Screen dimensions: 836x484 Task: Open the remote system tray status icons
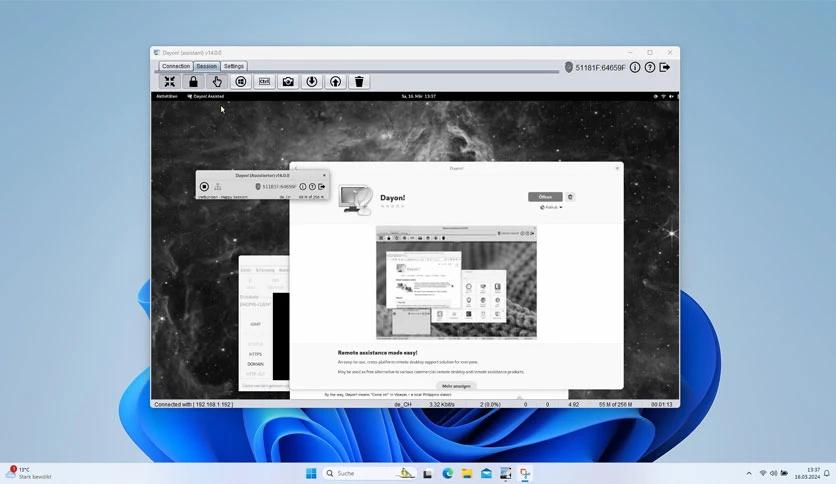[x=663, y=96]
